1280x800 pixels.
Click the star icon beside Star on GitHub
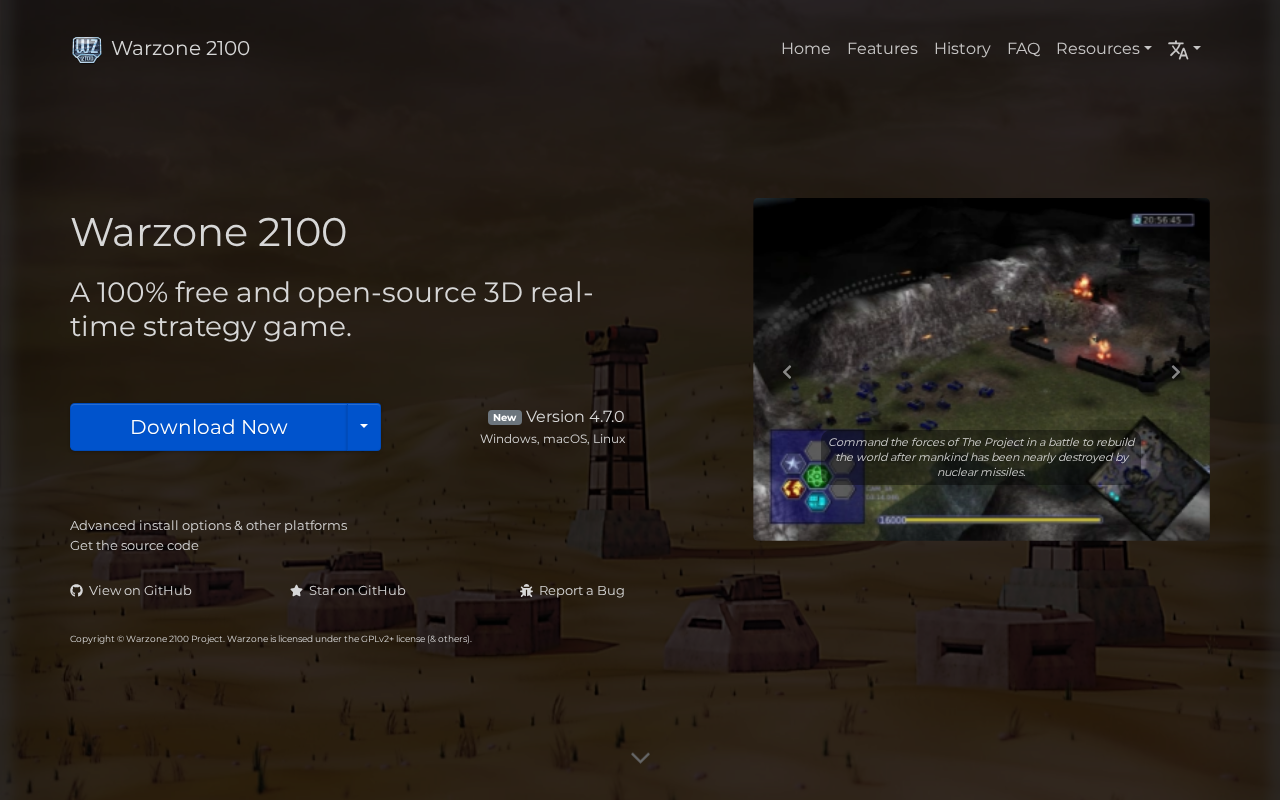pos(296,591)
